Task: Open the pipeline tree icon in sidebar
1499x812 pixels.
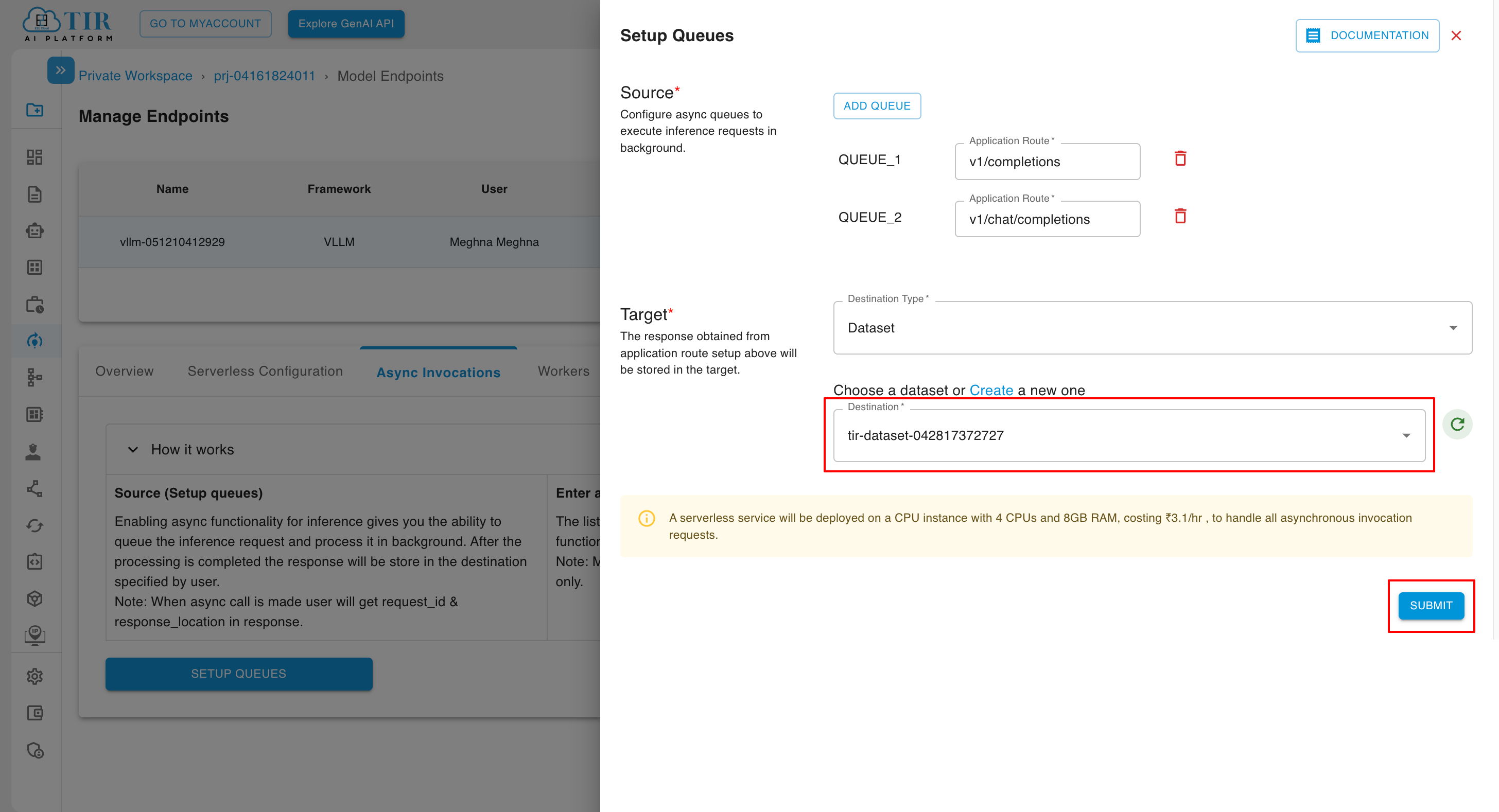Action: click(35, 378)
